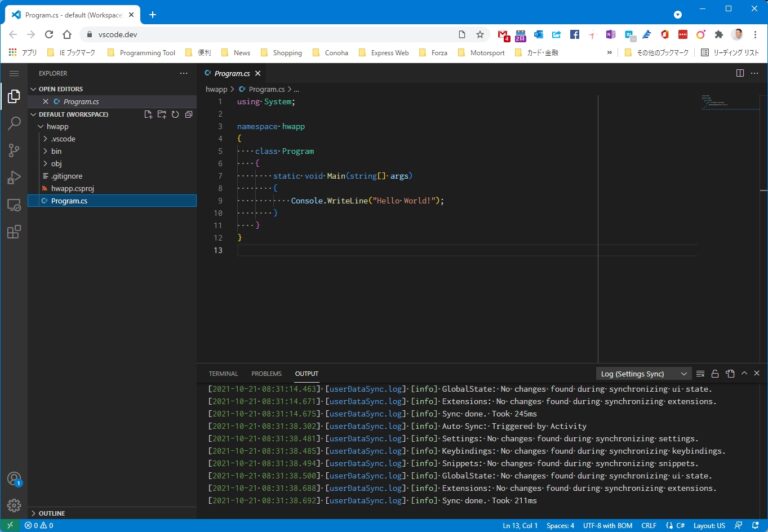Open the hwapp.csproj file
The image size is (768, 532).
113,188
